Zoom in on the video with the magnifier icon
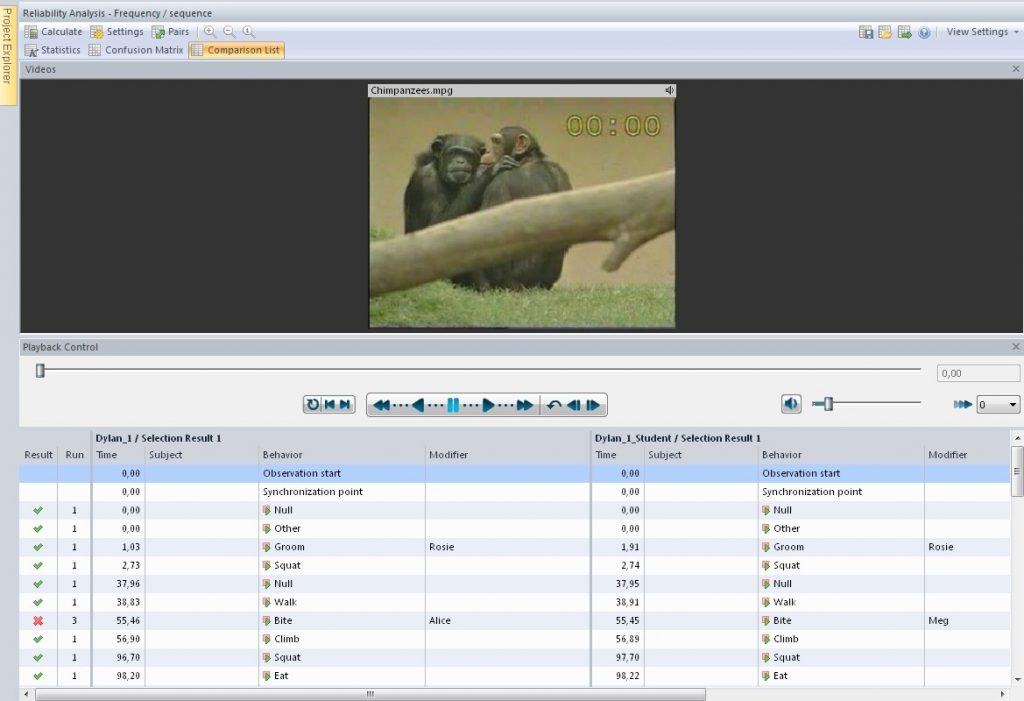The width and height of the screenshot is (1024, 701). (208, 31)
